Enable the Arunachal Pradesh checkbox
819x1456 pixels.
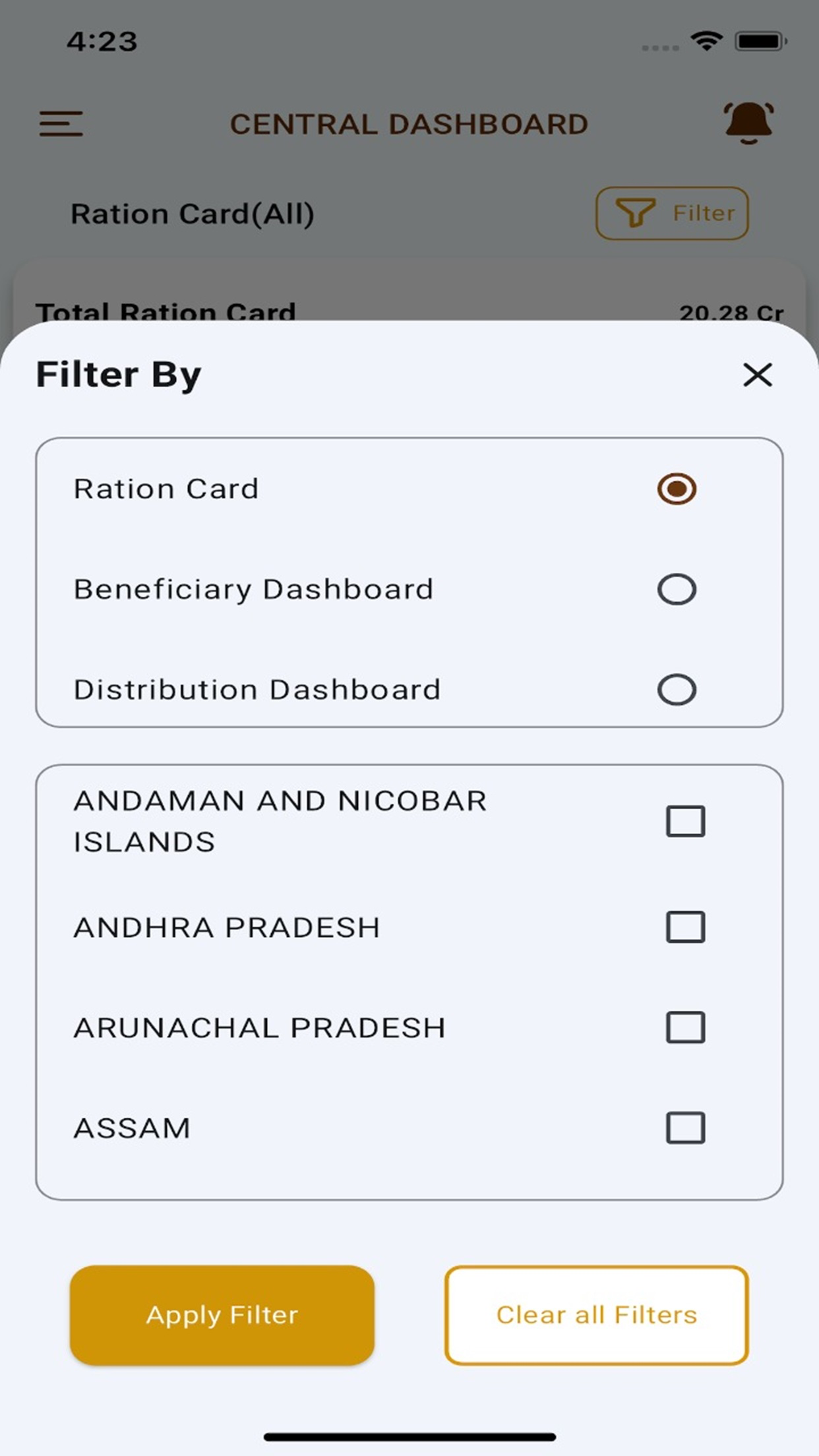(x=685, y=1027)
